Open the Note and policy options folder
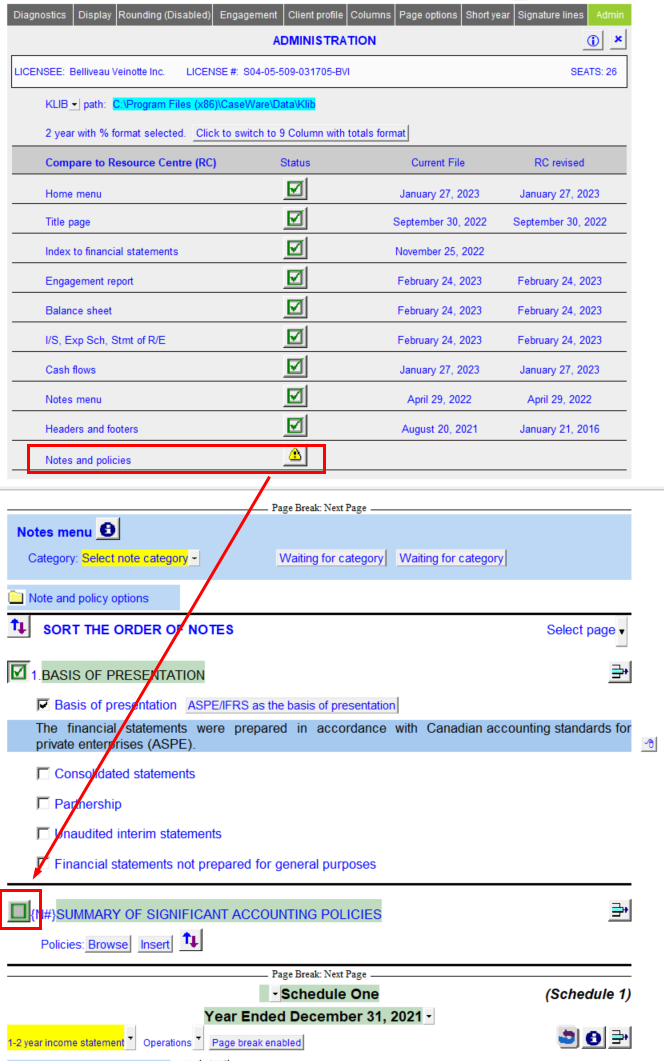The height and width of the screenshot is (1061, 664). (16, 598)
